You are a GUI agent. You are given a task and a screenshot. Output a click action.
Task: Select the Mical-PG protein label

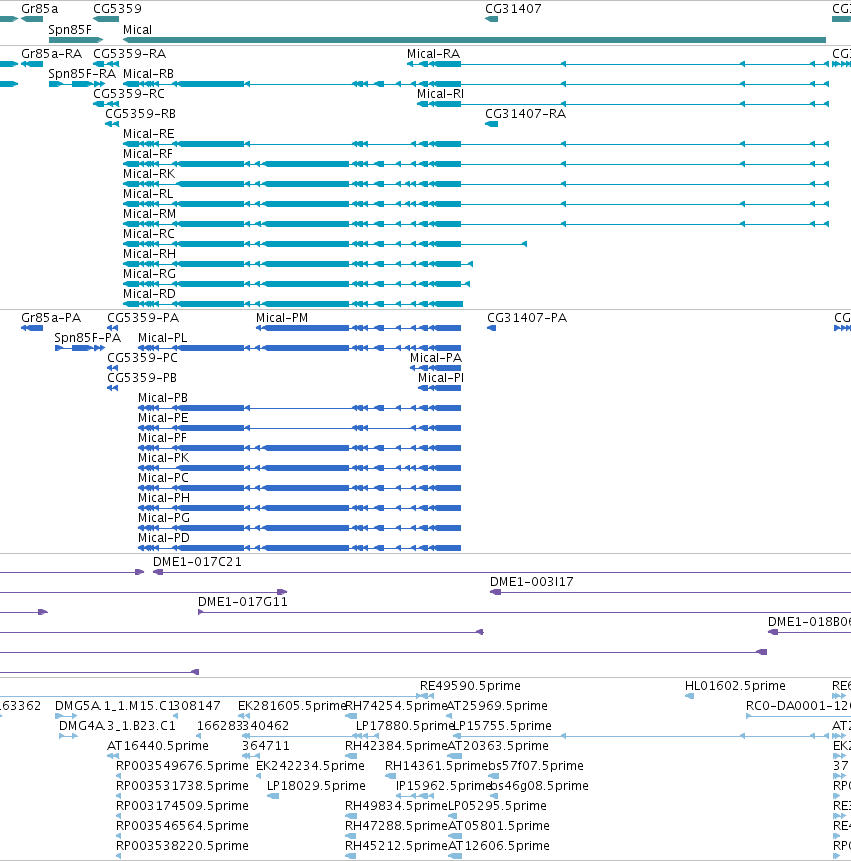164,518
